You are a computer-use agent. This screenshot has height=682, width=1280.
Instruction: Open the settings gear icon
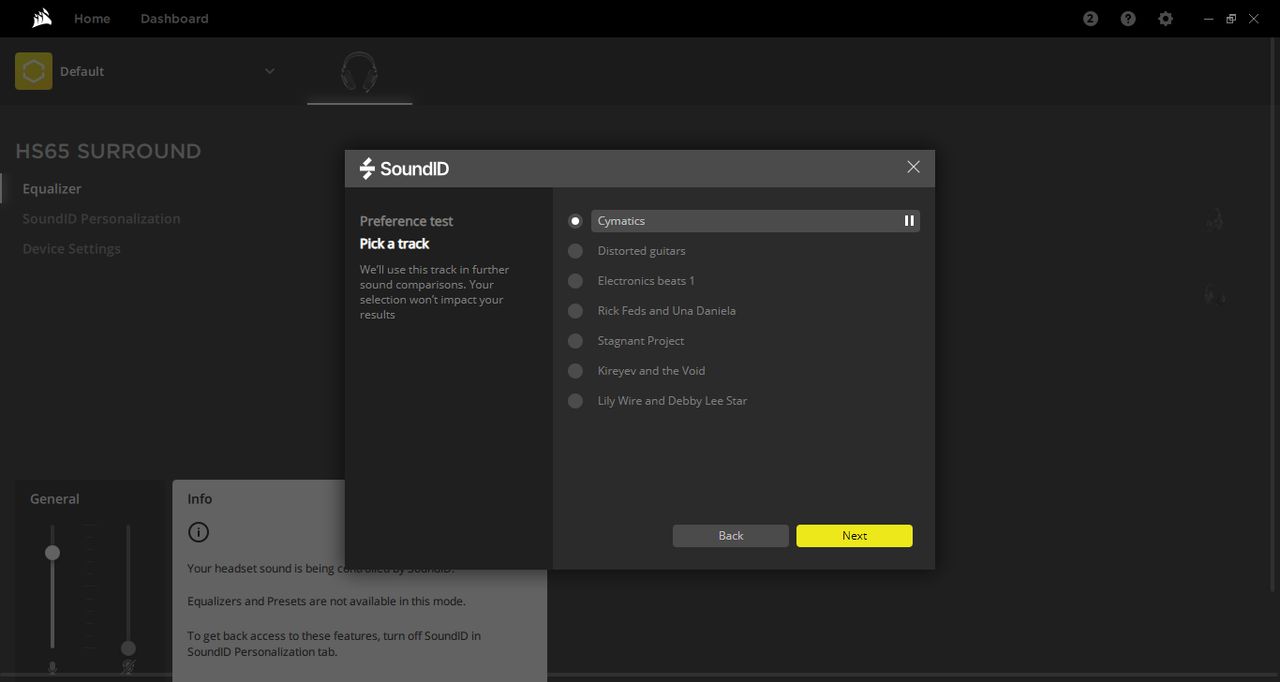click(1165, 19)
